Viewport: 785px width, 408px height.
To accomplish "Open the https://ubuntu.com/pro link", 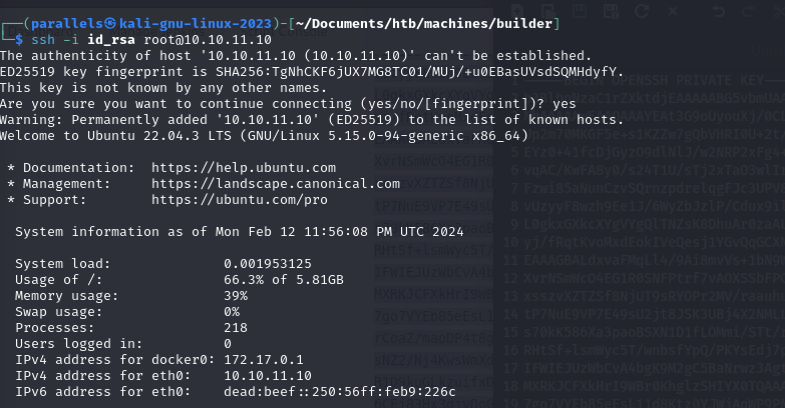I will click(239, 200).
